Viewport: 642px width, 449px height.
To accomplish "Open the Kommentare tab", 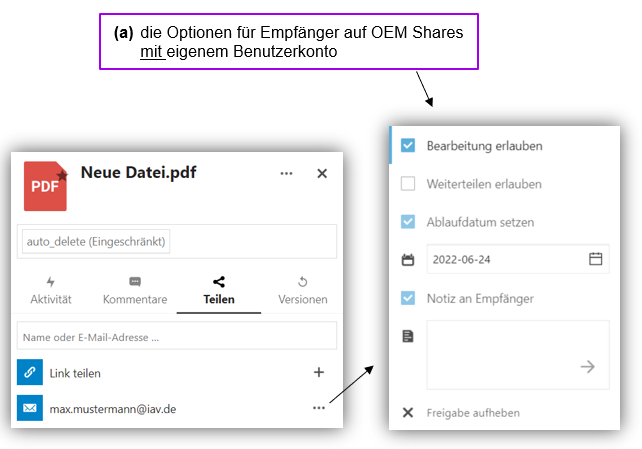I will click(x=135, y=290).
